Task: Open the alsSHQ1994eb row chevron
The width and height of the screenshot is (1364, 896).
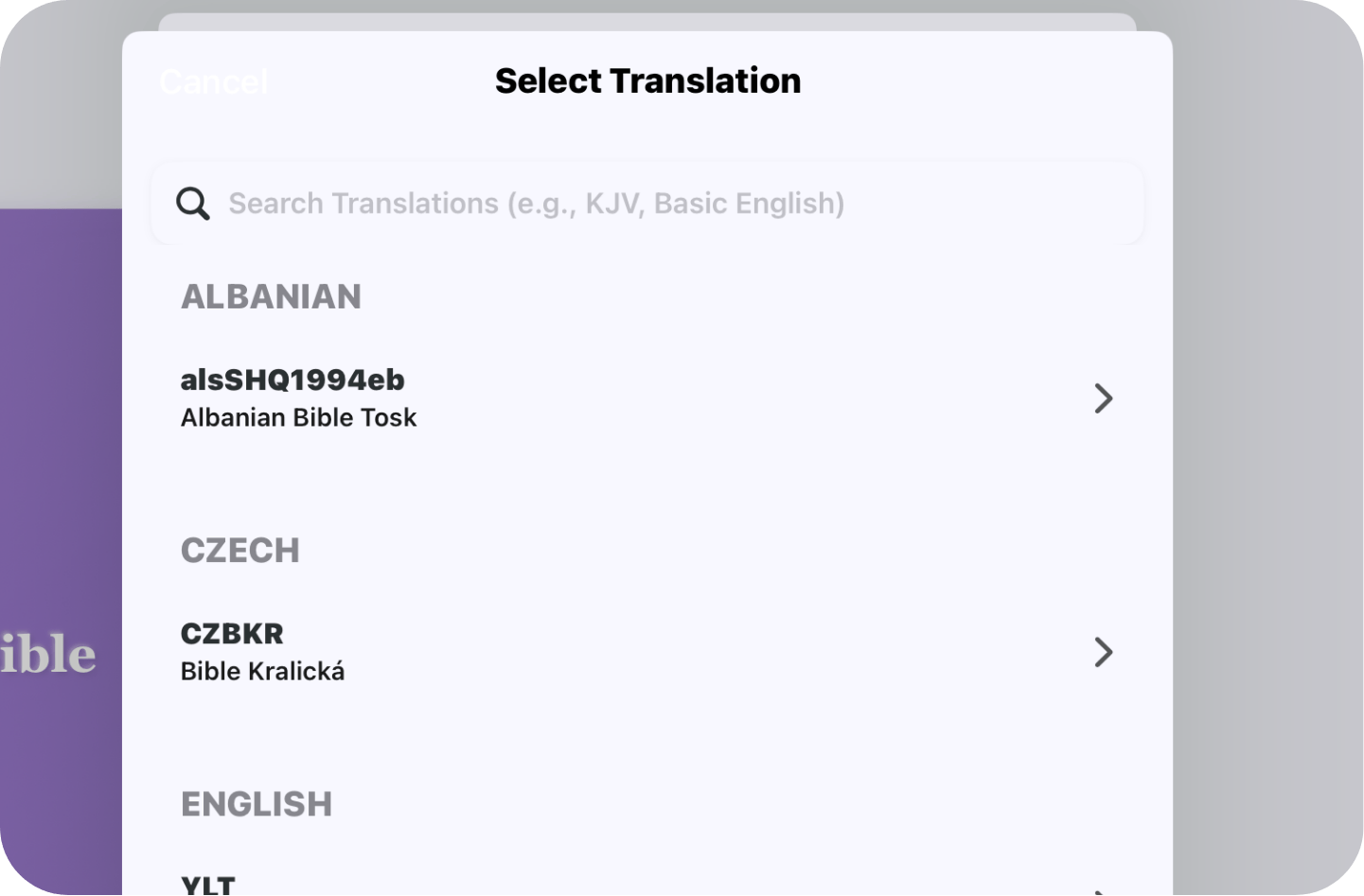Action: 1103,398
